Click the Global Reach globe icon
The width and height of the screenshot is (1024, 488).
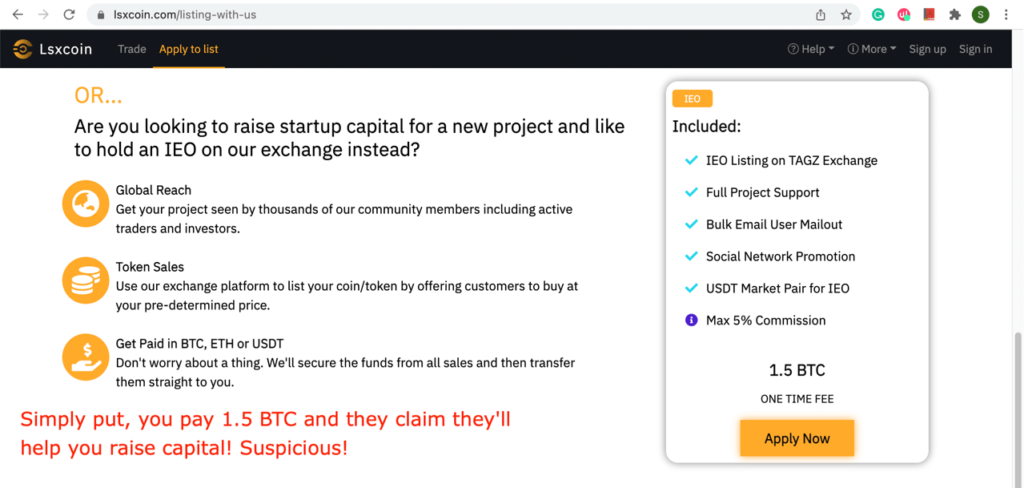pyautogui.click(x=85, y=203)
